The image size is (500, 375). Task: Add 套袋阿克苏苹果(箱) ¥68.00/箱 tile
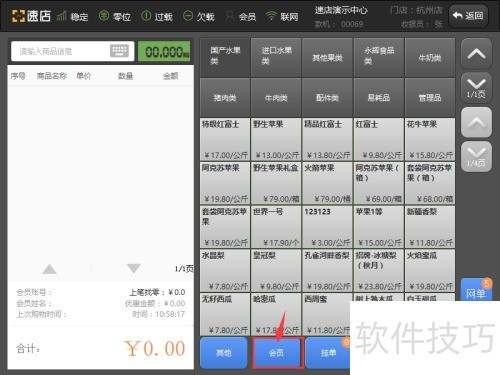430,183
